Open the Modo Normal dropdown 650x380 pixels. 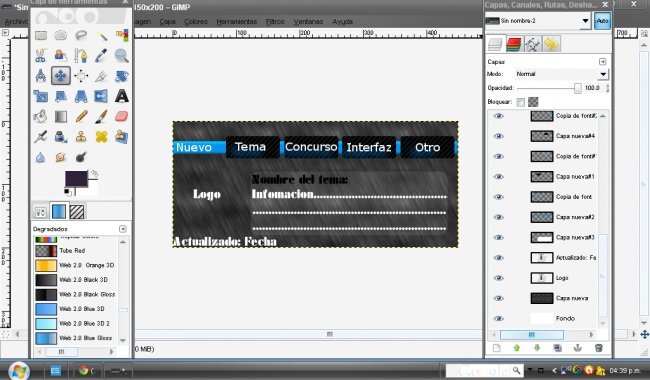561,74
